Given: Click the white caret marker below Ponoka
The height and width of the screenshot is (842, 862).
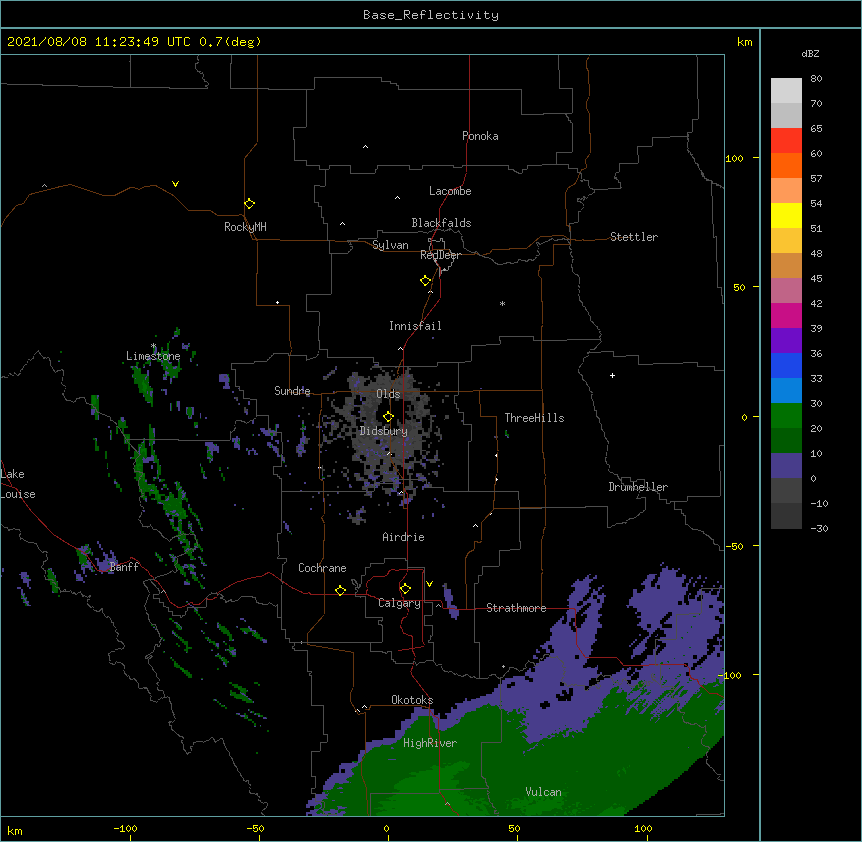Looking at the screenshot, I should coord(366,147).
